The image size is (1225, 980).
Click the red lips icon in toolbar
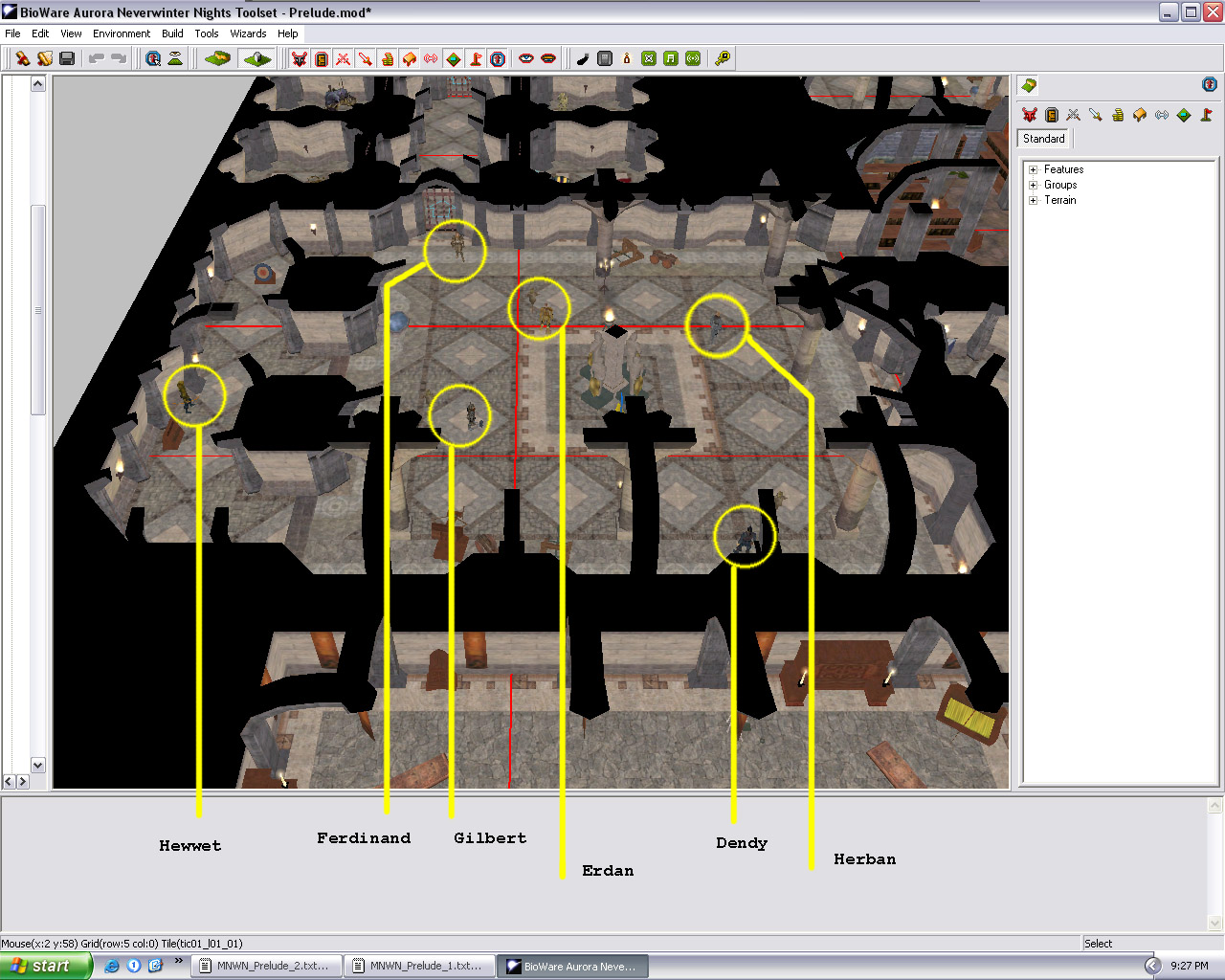(x=548, y=58)
